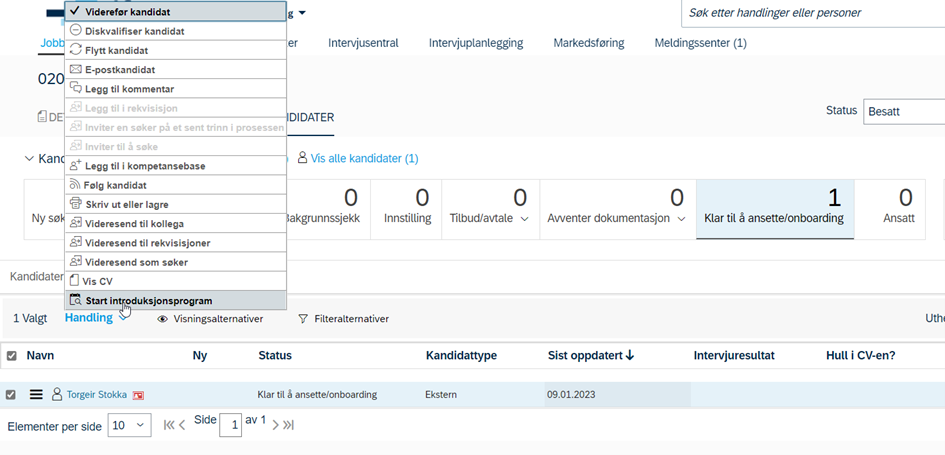Select 'Klar til å ansette/onboarding' pipeline stage
945x455 pixels.
coord(774,209)
